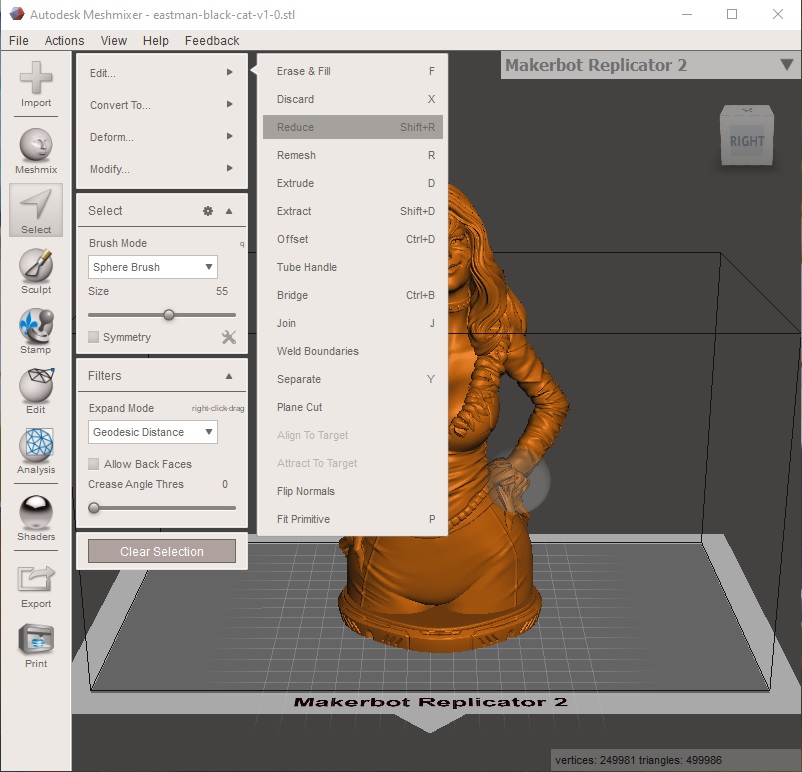802x772 pixels.
Task: Choose Extrude from the submenu
Action: (352, 183)
